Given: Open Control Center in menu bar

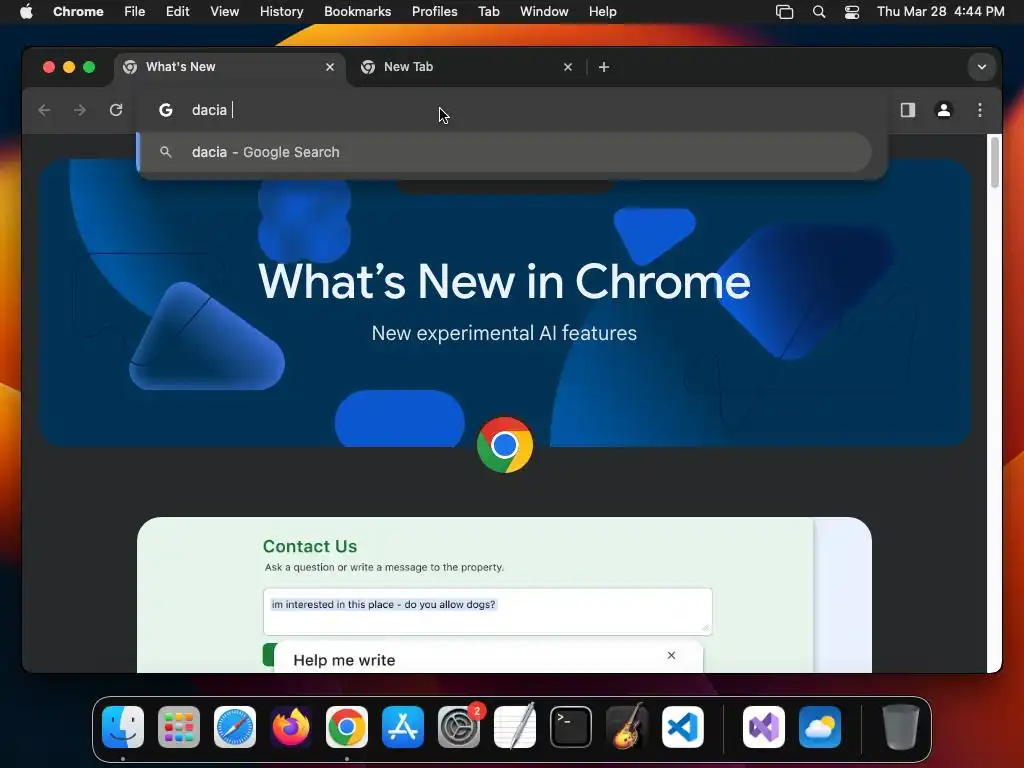Looking at the screenshot, I should (x=852, y=12).
